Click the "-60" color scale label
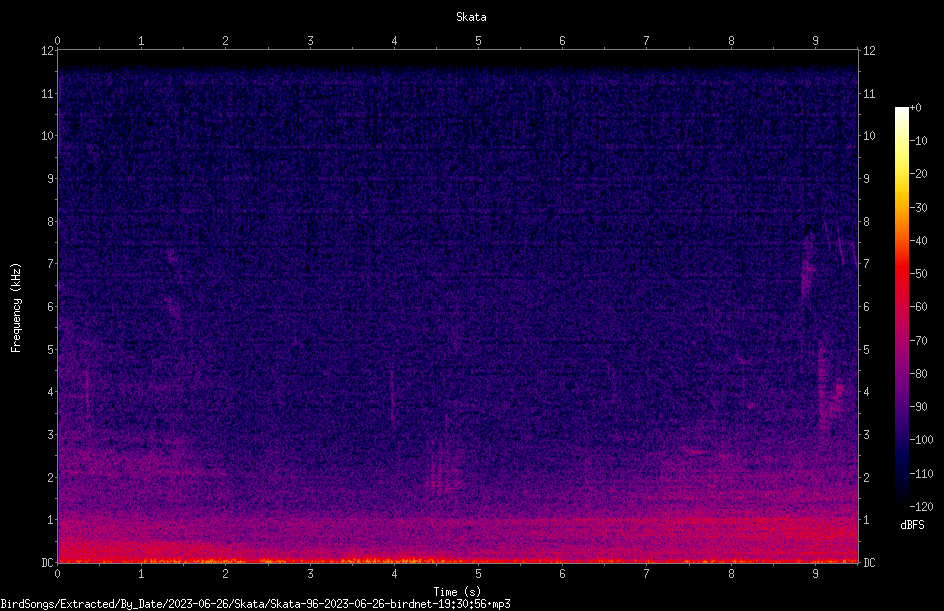This screenshot has width=944, height=611. click(918, 307)
